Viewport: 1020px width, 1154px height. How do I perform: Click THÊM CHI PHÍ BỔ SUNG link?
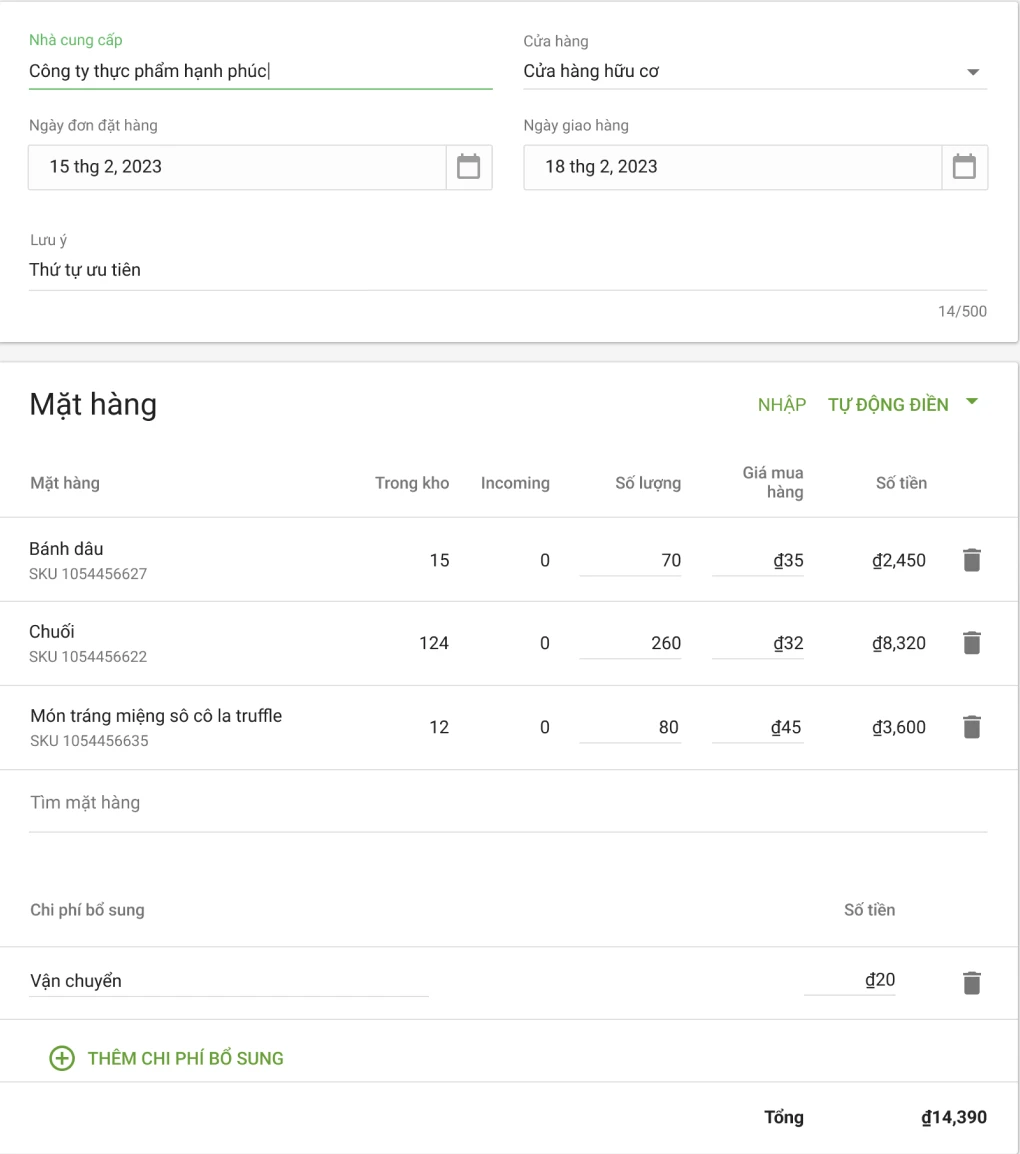click(x=185, y=1058)
